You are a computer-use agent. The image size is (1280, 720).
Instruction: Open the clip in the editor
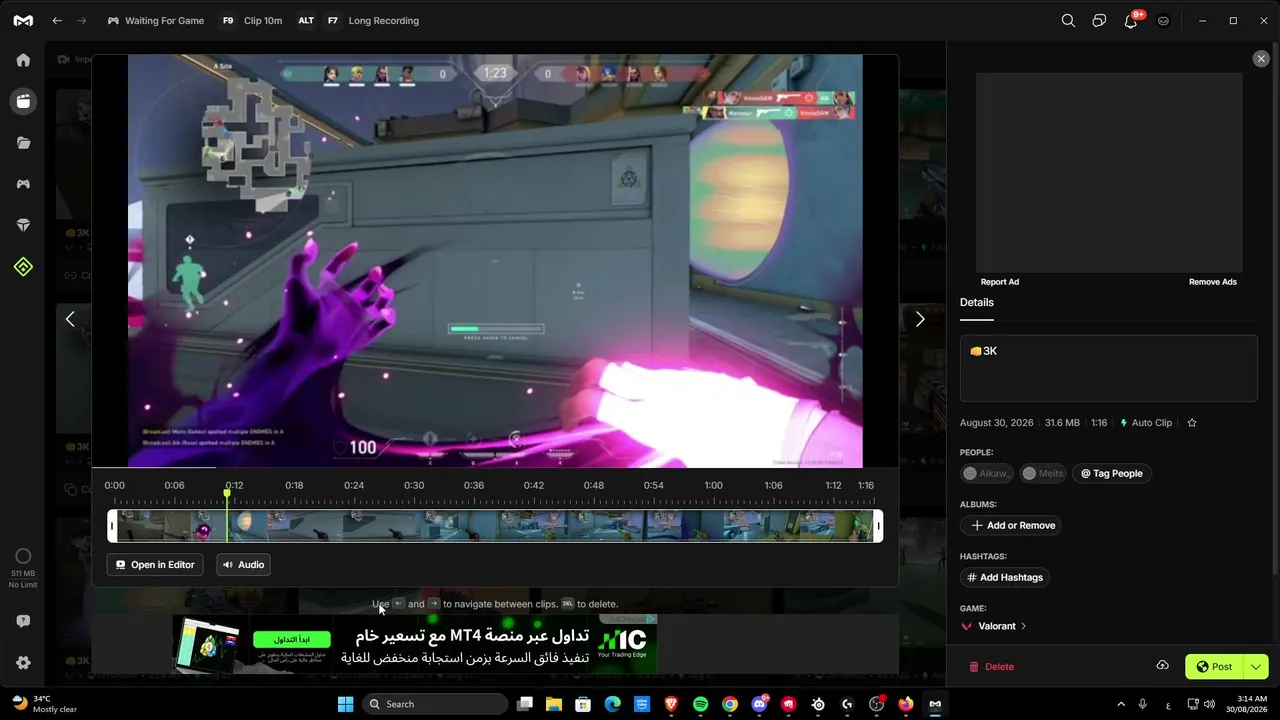pos(155,565)
